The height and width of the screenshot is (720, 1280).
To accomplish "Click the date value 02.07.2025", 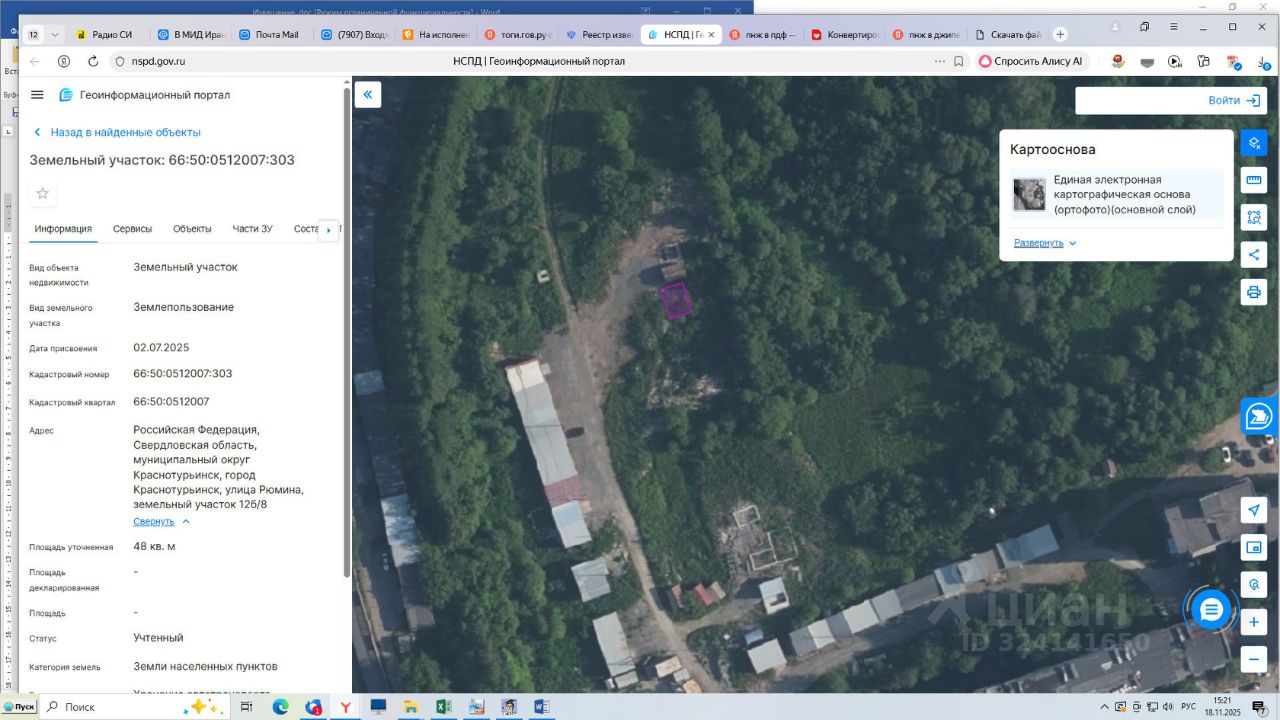I will pyautogui.click(x=161, y=348).
